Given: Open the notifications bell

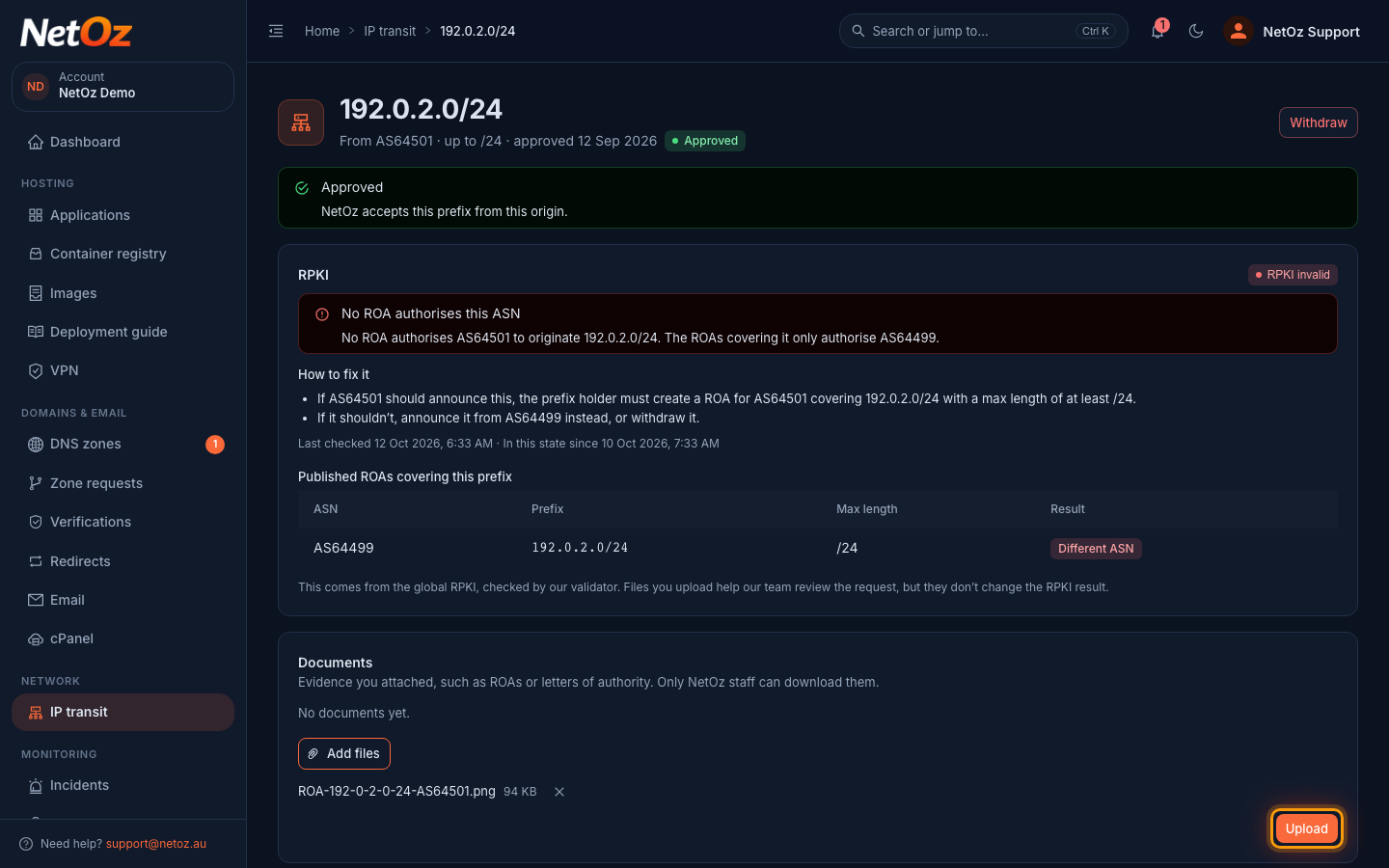Looking at the screenshot, I should coord(1157,31).
